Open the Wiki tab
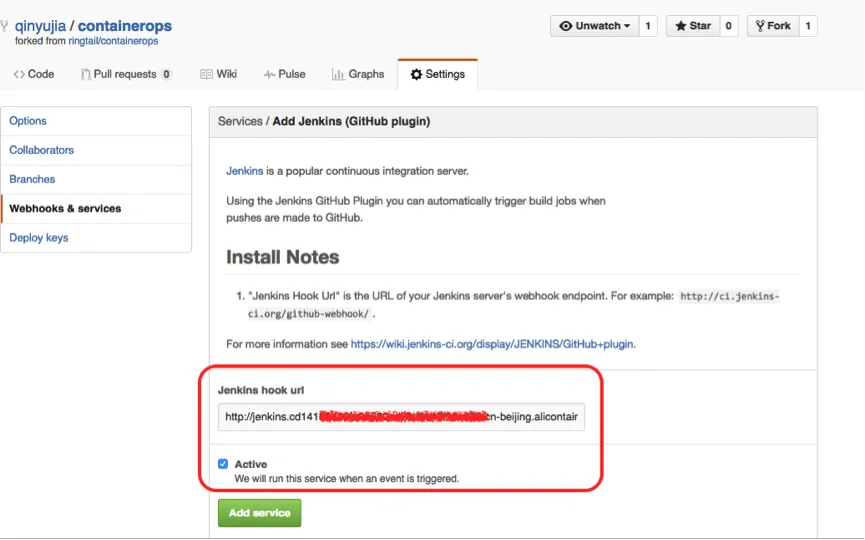This screenshot has width=865, height=540. (218, 74)
